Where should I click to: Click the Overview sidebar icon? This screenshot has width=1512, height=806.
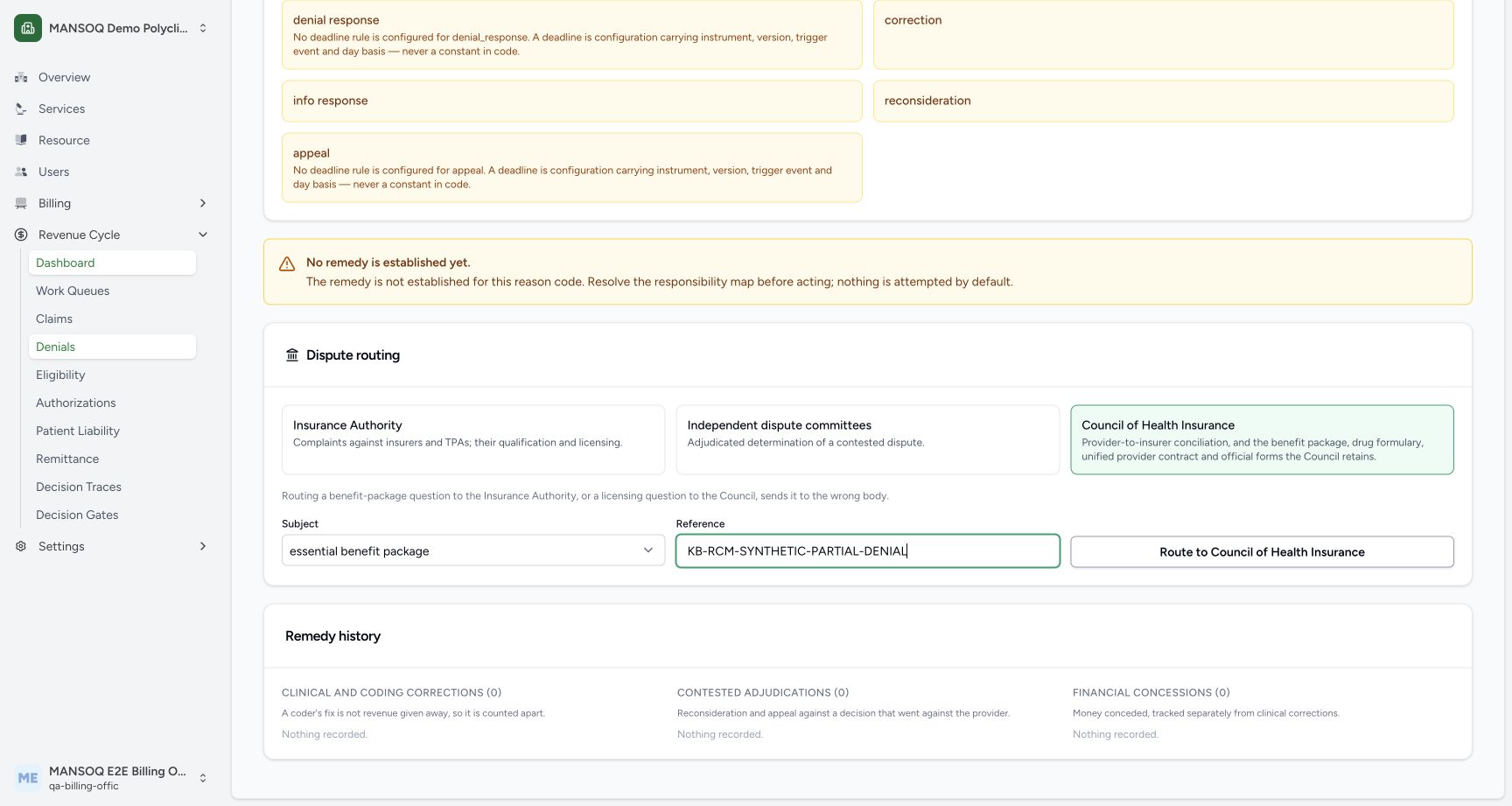(21, 77)
